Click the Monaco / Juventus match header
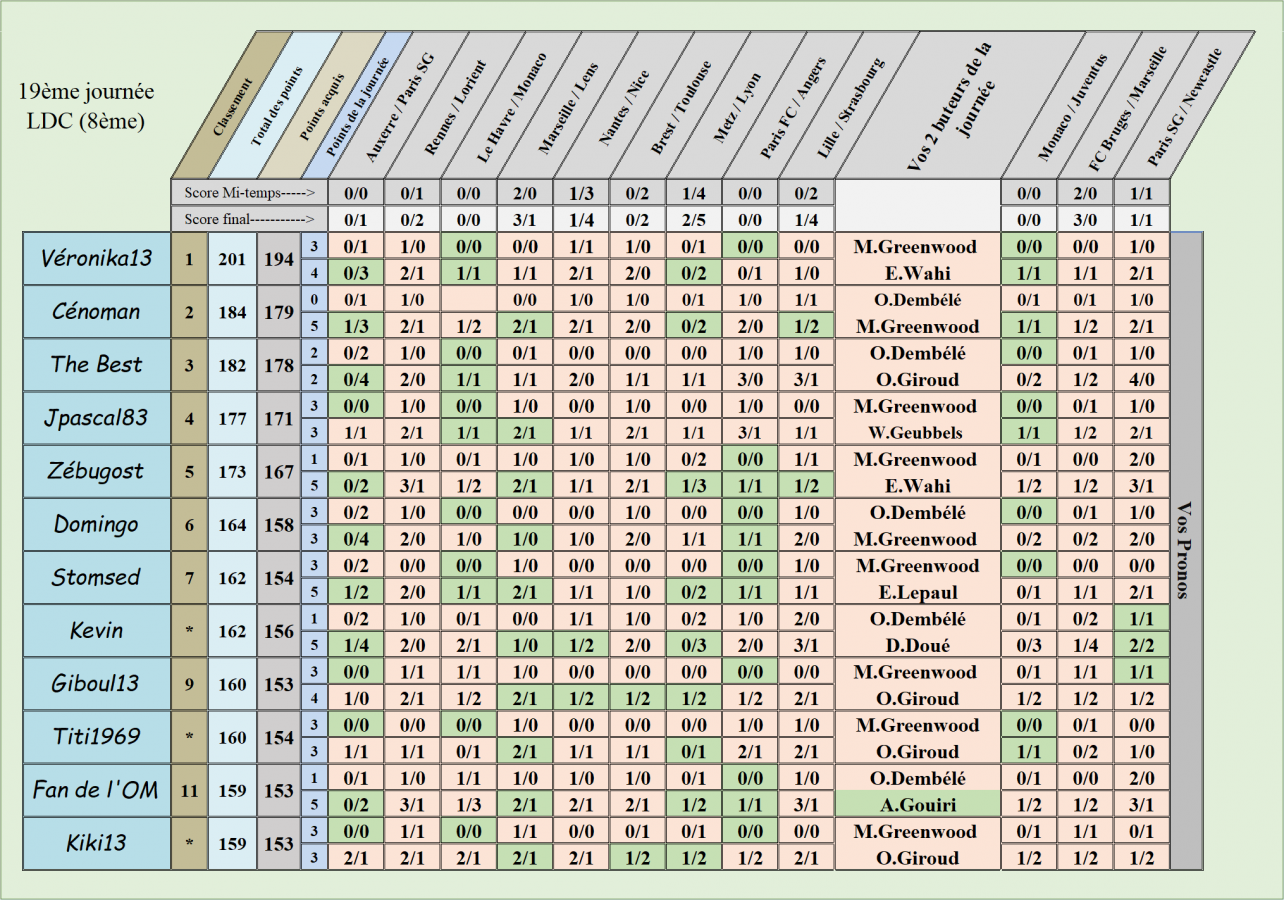This screenshot has height=900, width=1284. [1071, 108]
